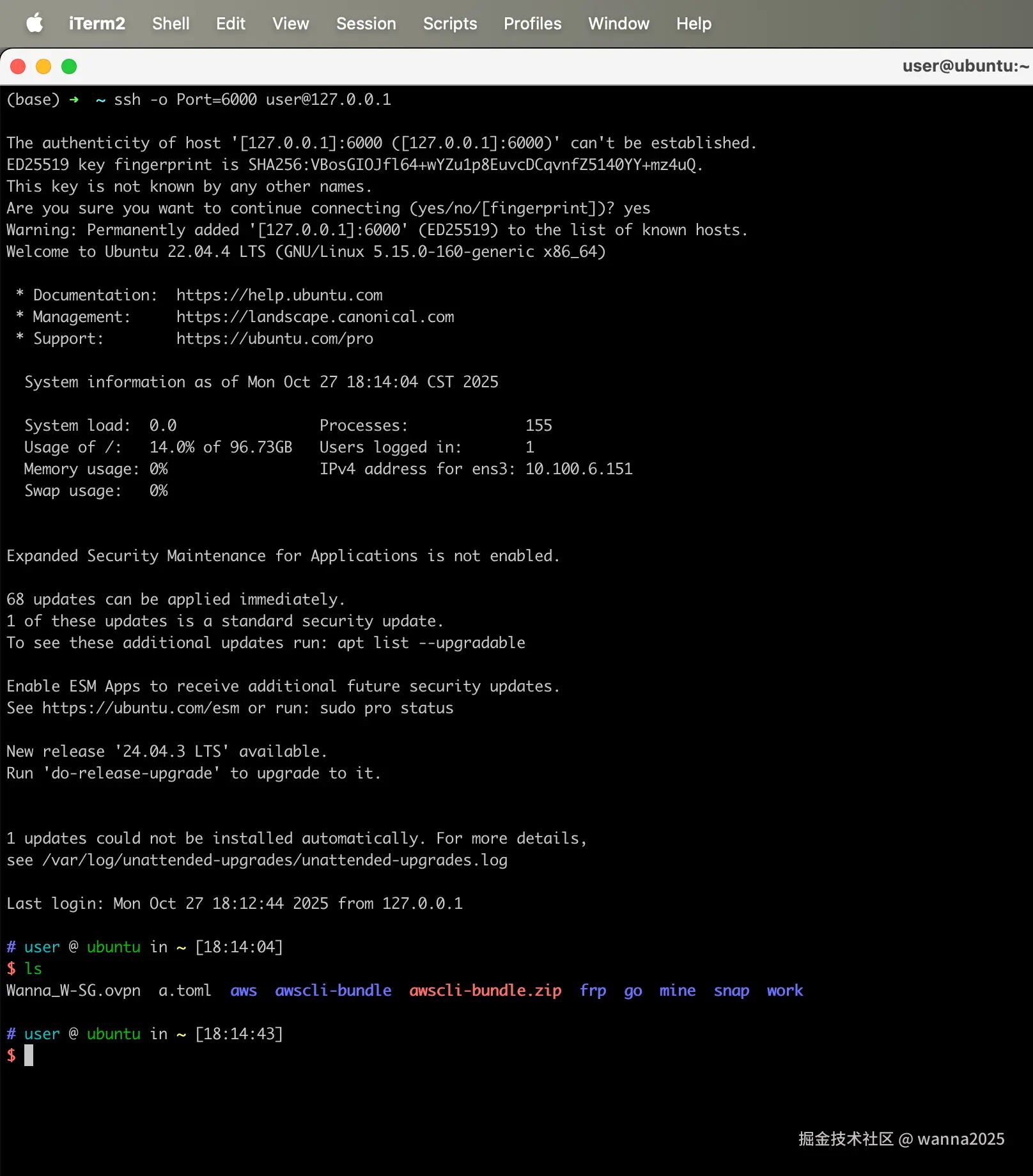
Task: Close the iTerm2 window with red button
Action: pyautogui.click(x=18, y=66)
